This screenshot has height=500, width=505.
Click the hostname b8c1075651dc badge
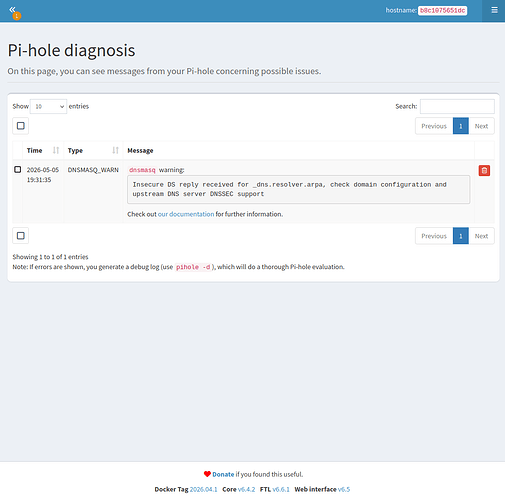pyautogui.click(x=442, y=10)
